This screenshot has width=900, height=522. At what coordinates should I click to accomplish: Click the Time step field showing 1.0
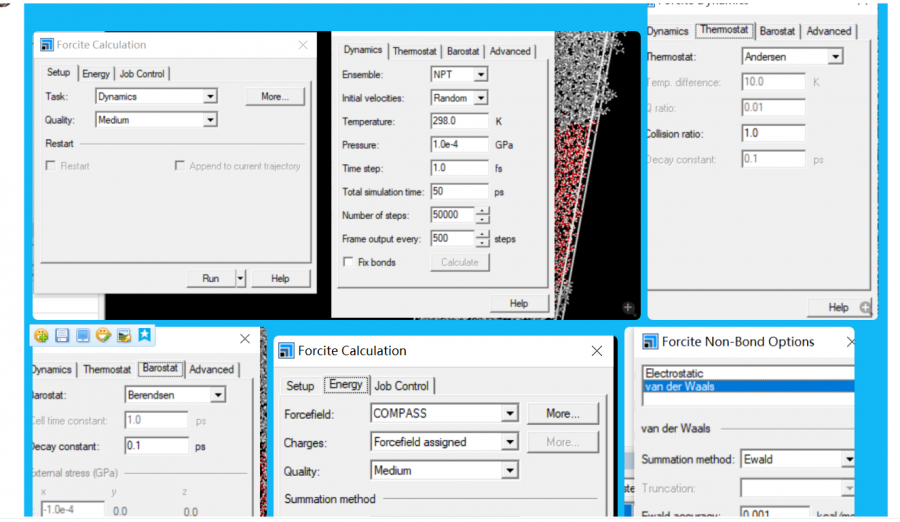point(459,168)
